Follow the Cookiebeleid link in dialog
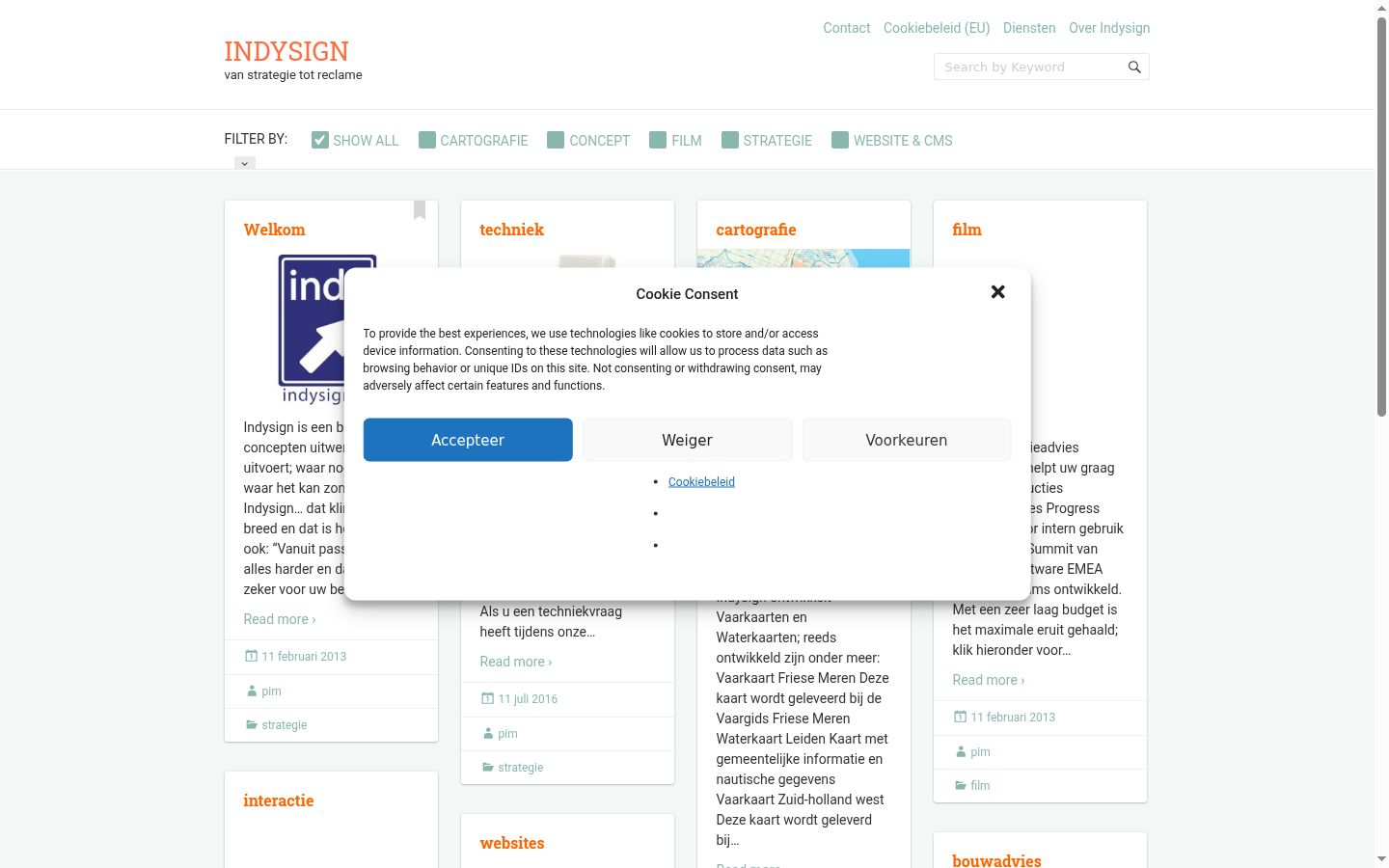Screen dimensions: 1389x868 coord(701,482)
